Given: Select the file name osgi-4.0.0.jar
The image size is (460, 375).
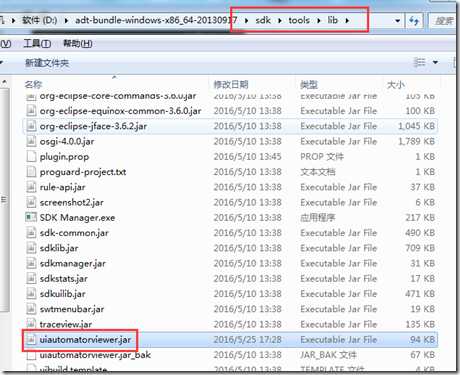Looking at the screenshot, I should (67, 141).
